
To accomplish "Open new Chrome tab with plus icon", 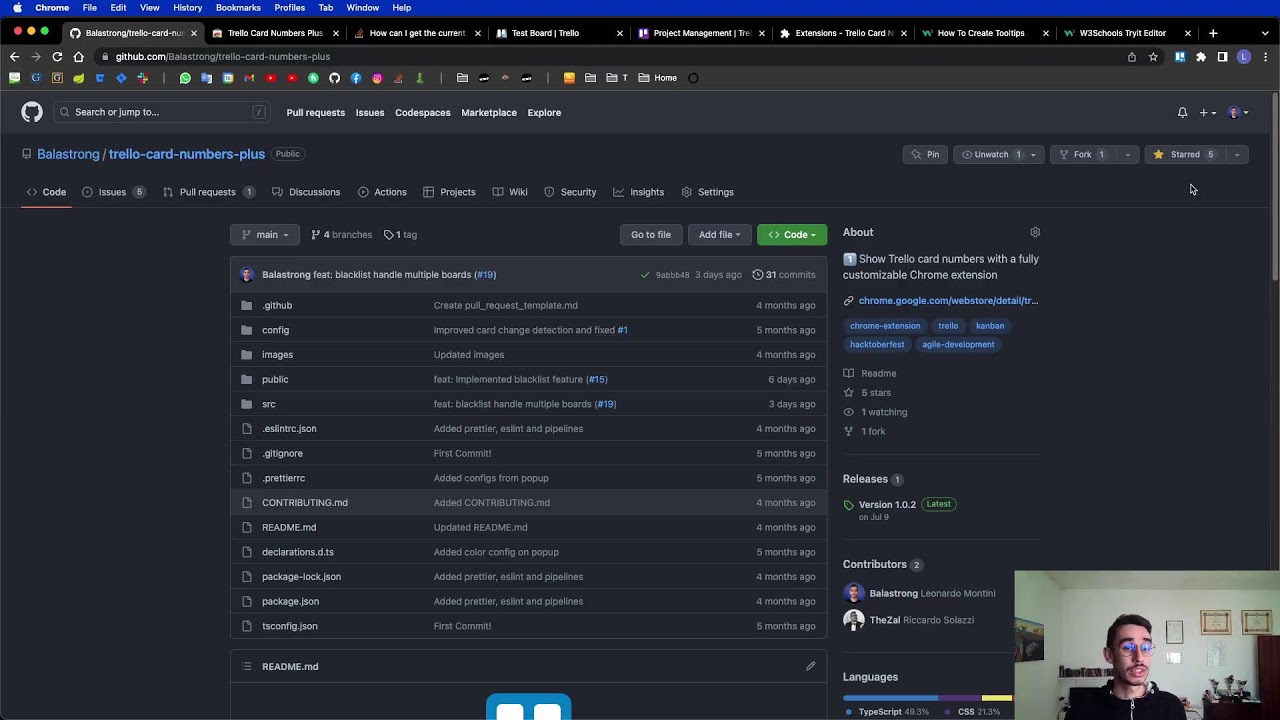I will point(1213,33).
